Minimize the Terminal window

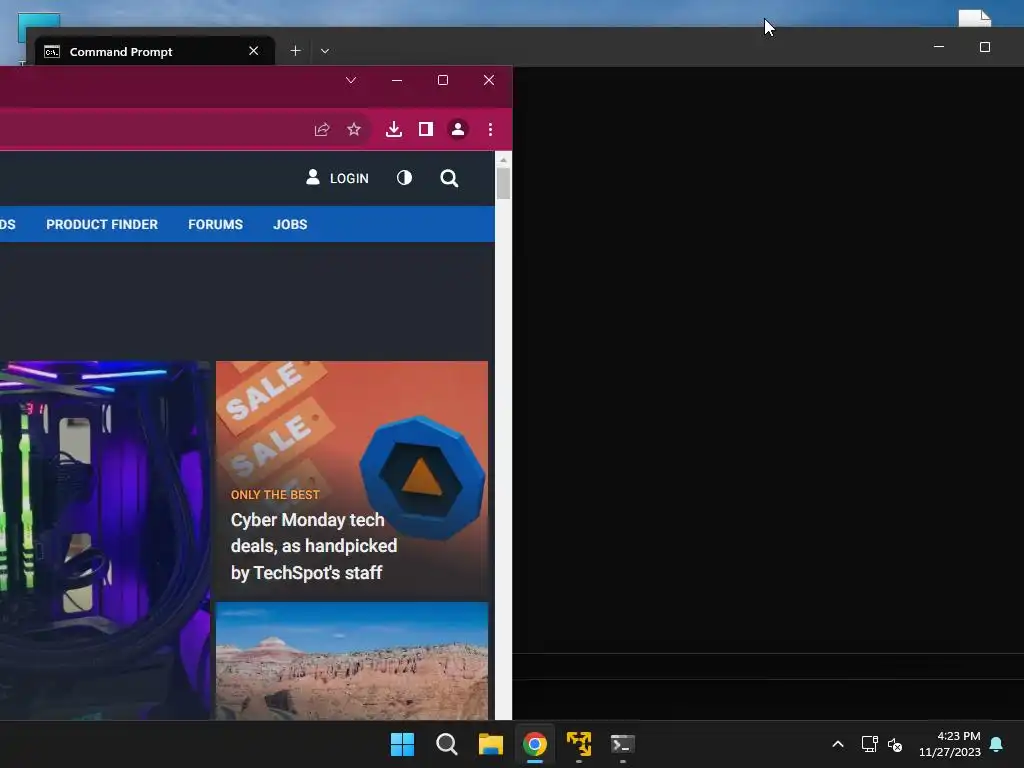(x=938, y=47)
